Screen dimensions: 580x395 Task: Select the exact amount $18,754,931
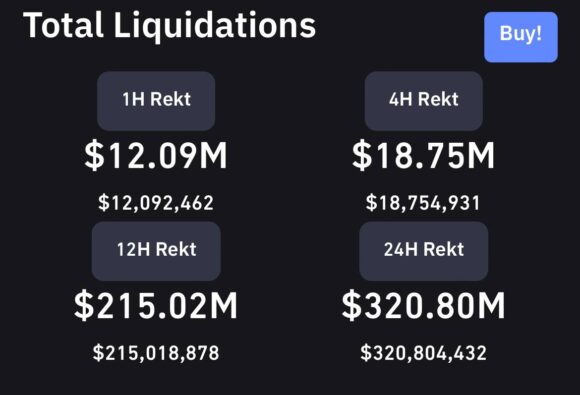pyautogui.click(x=423, y=203)
